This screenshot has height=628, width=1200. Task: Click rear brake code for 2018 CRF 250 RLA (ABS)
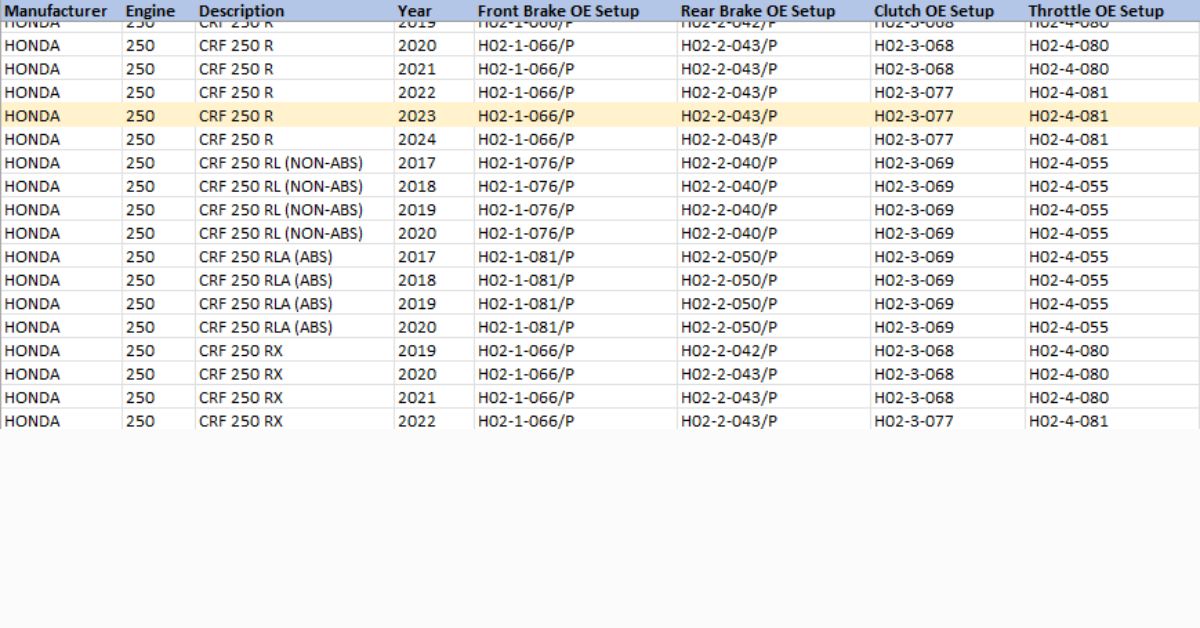pyautogui.click(x=729, y=280)
